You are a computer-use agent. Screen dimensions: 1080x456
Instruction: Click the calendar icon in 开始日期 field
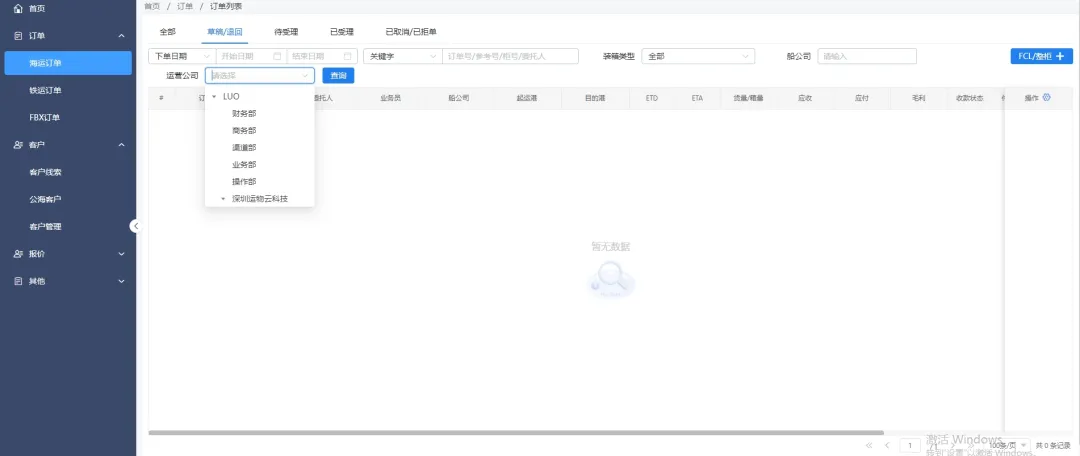pyautogui.click(x=278, y=56)
